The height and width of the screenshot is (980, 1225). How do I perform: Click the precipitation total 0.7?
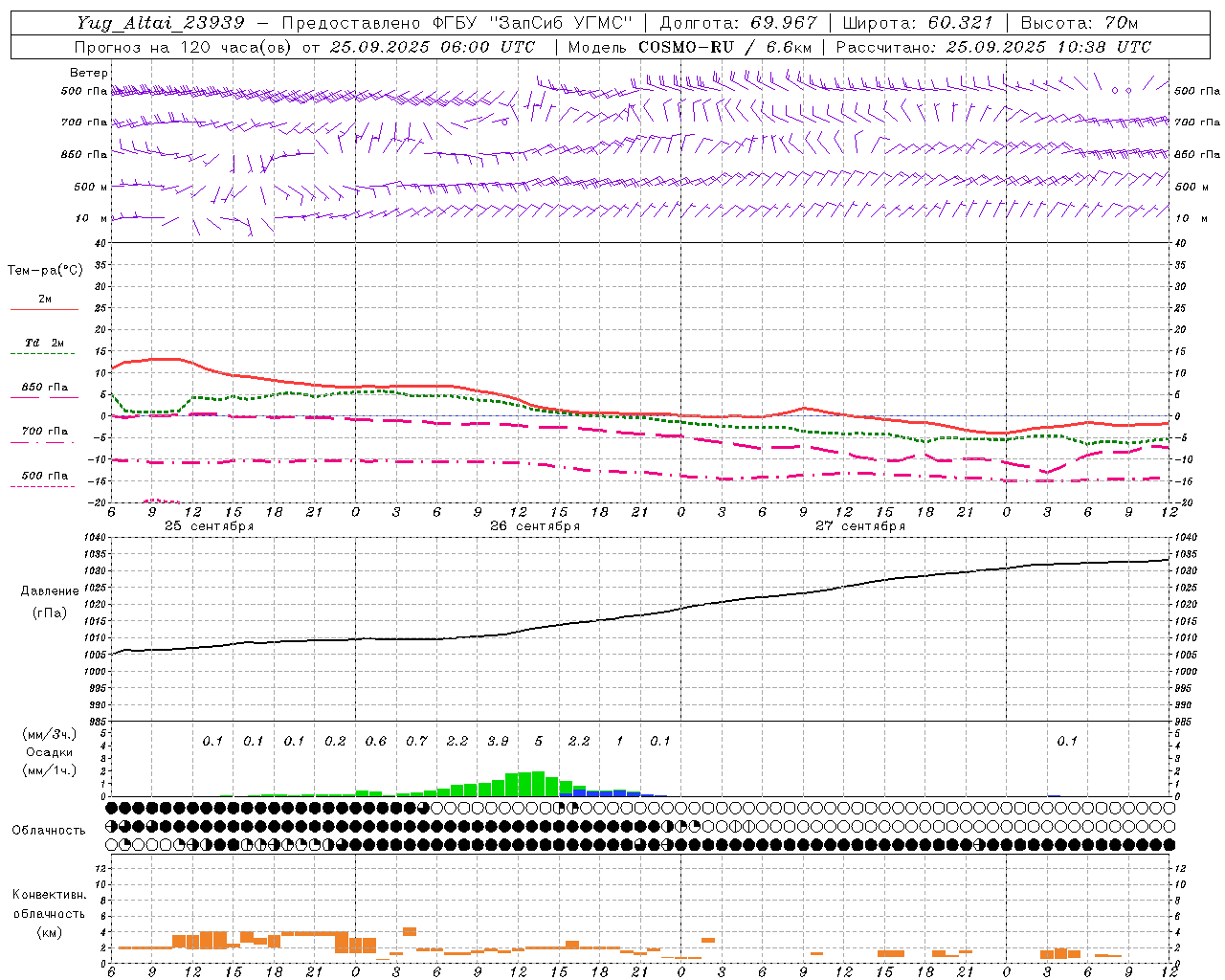pos(416,741)
